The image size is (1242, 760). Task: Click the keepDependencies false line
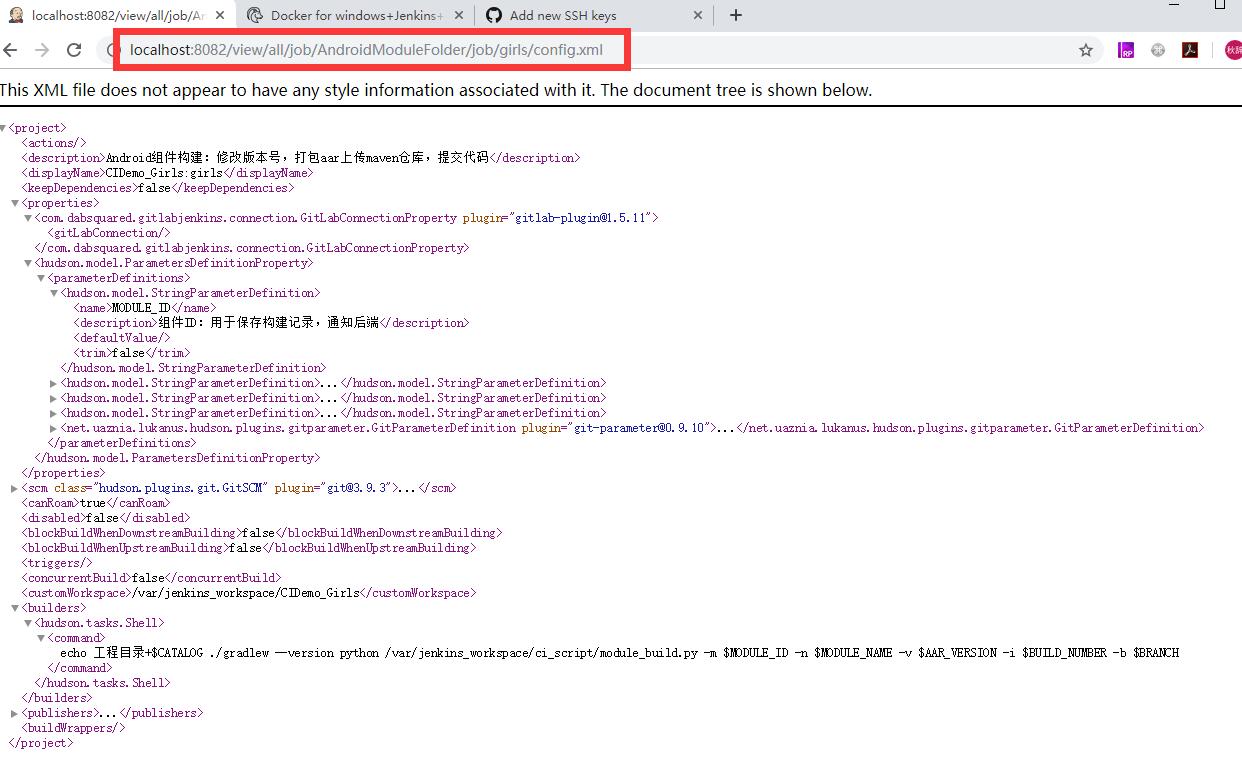pyautogui.click(x=157, y=188)
